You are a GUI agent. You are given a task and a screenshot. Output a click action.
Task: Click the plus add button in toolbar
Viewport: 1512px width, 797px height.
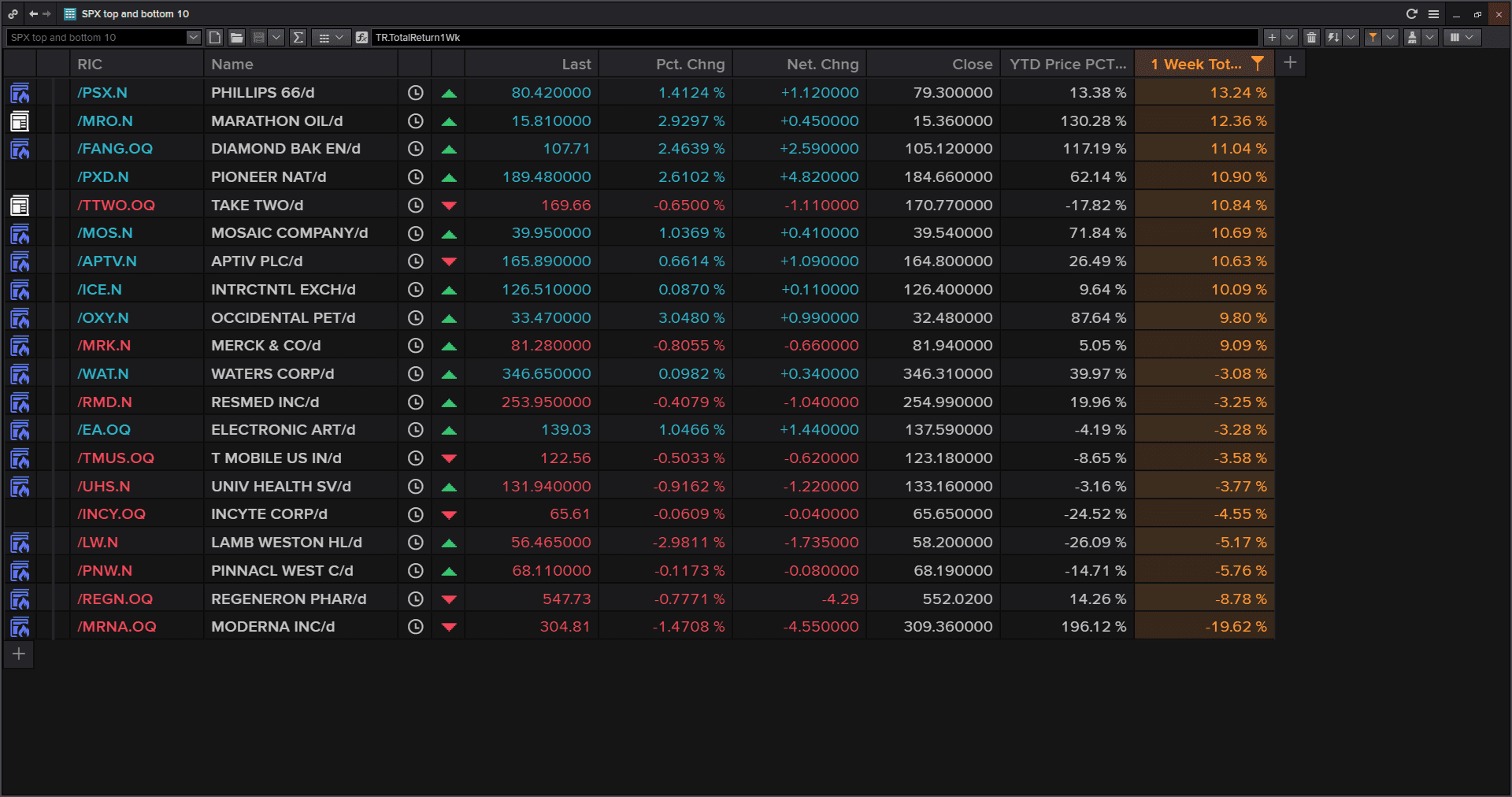click(1272, 37)
